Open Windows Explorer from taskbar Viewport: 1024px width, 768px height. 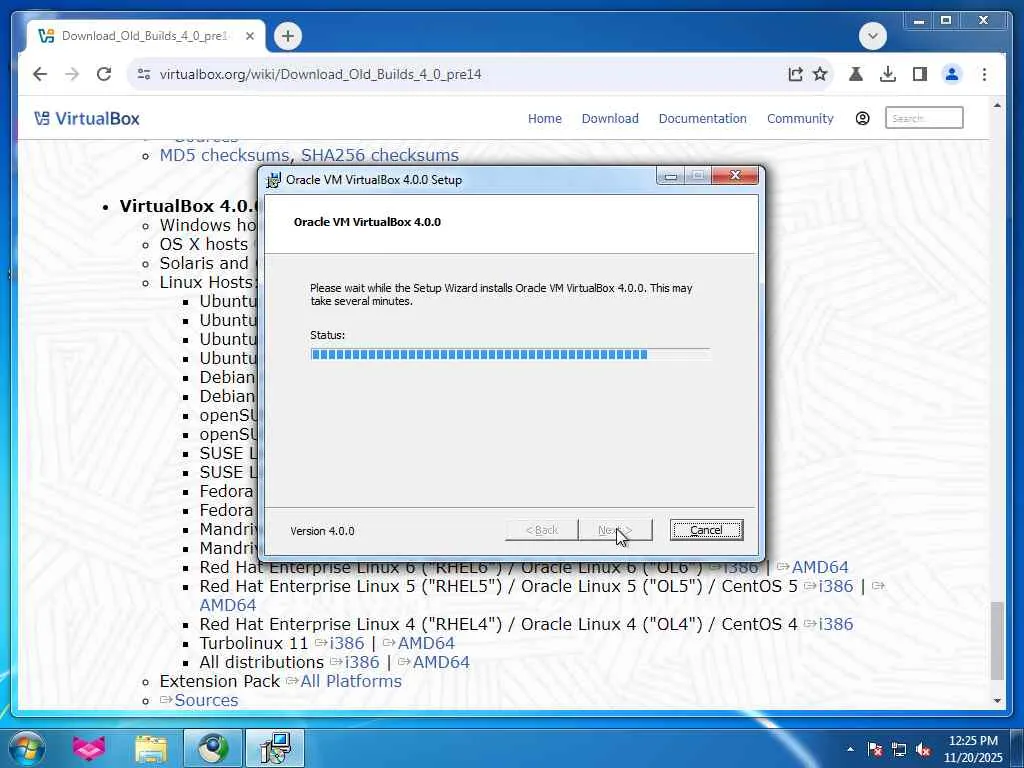pyautogui.click(x=151, y=749)
